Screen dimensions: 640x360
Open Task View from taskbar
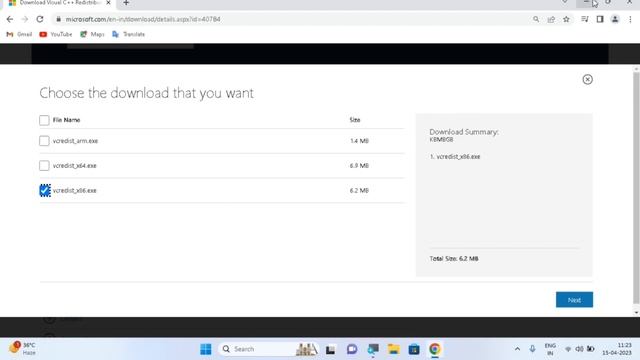pos(330,349)
